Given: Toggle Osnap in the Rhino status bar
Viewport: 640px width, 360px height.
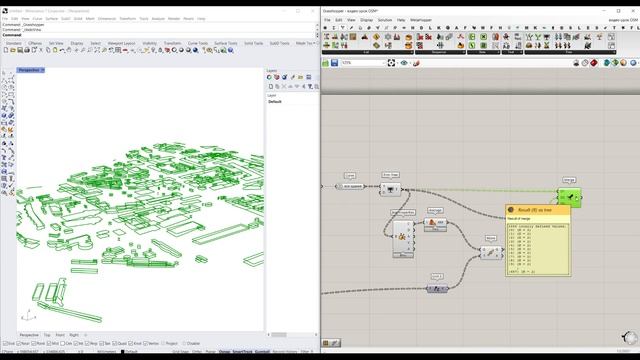Looking at the screenshot, I should 224,351.
